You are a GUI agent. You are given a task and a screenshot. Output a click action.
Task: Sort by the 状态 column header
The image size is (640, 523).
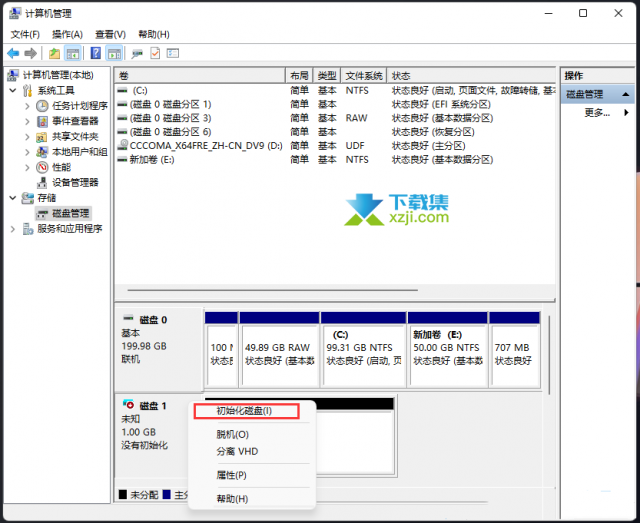[471, 76]
